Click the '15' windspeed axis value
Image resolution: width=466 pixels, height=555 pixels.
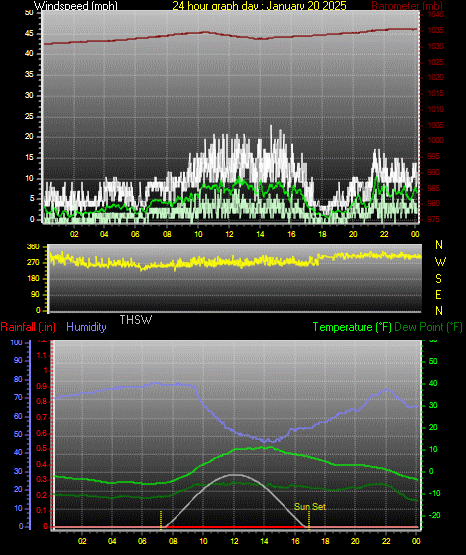coord(29,158)
